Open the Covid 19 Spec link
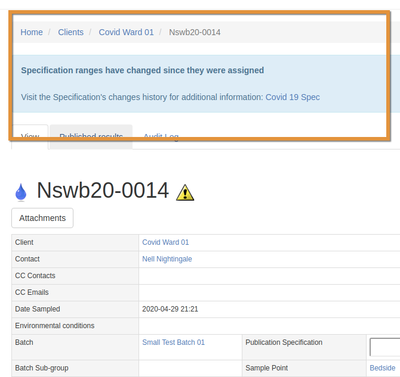Screen dimensions: 400x377 [293, 97]
